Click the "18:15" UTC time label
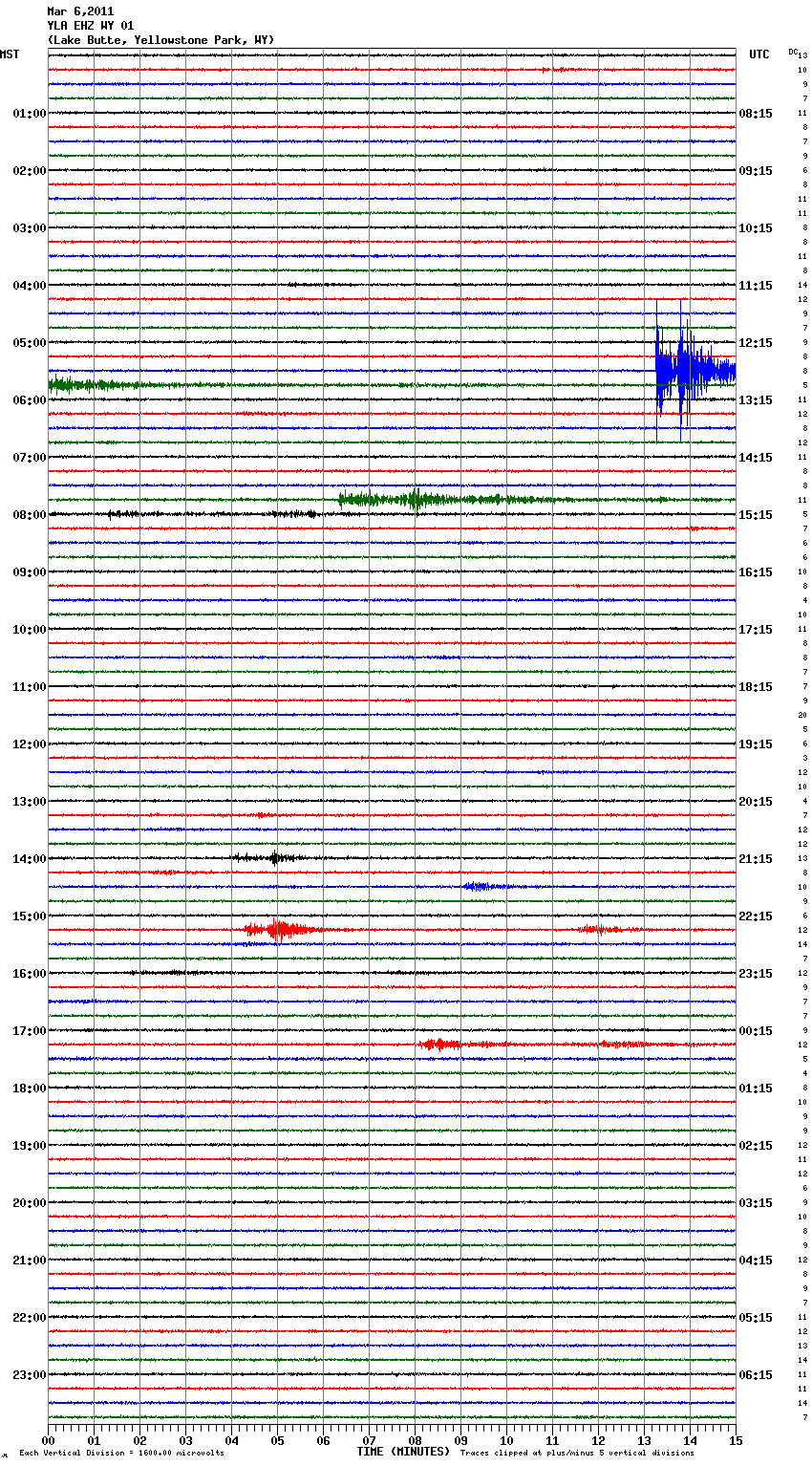The height and width of the screenshot is (1466, 812). [x=756, y=687]
